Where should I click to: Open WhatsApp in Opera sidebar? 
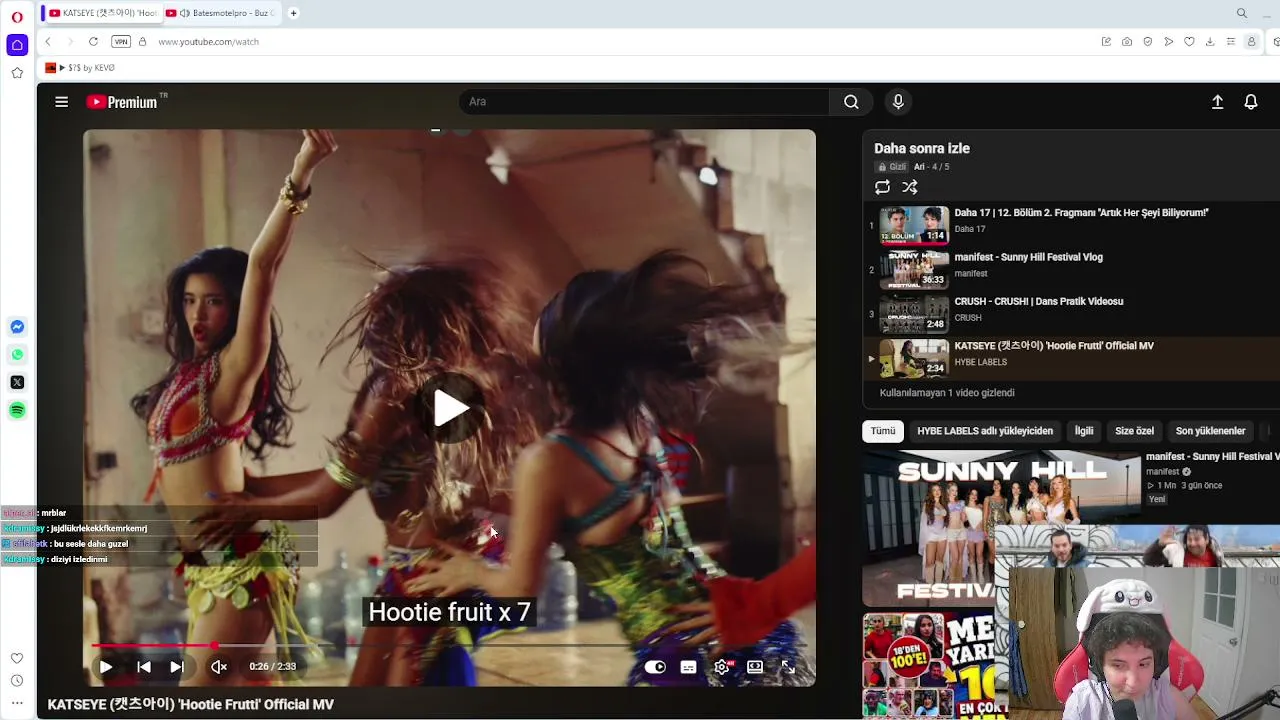tap(17, 355)
